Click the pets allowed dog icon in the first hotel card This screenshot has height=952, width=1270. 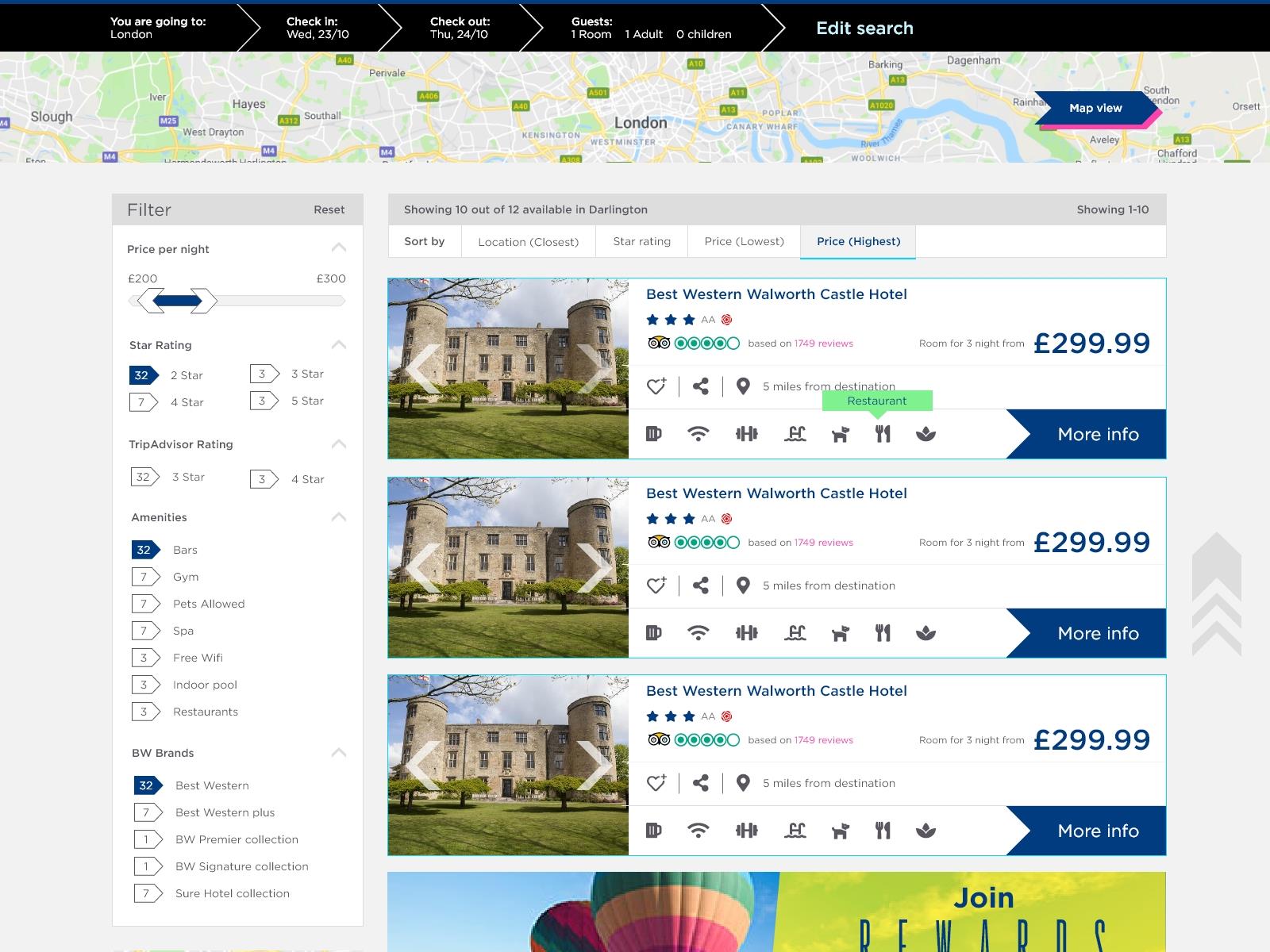click(x=840, y=434)
